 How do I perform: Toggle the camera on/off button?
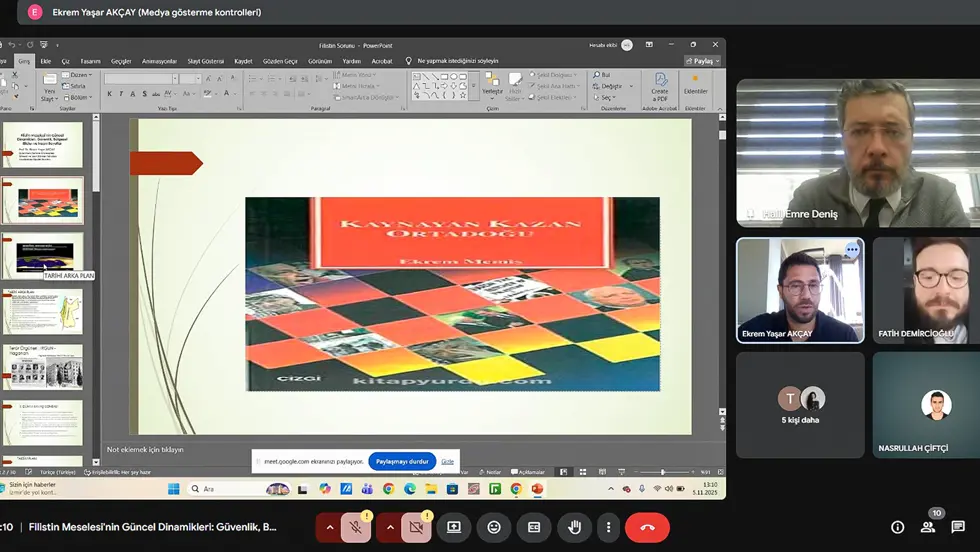[417, 527]
